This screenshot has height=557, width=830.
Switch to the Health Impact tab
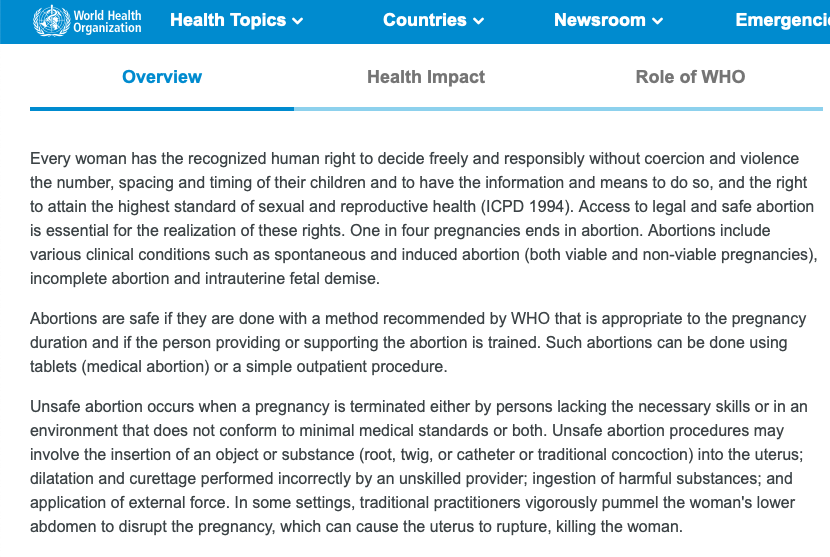coord(426,77)
